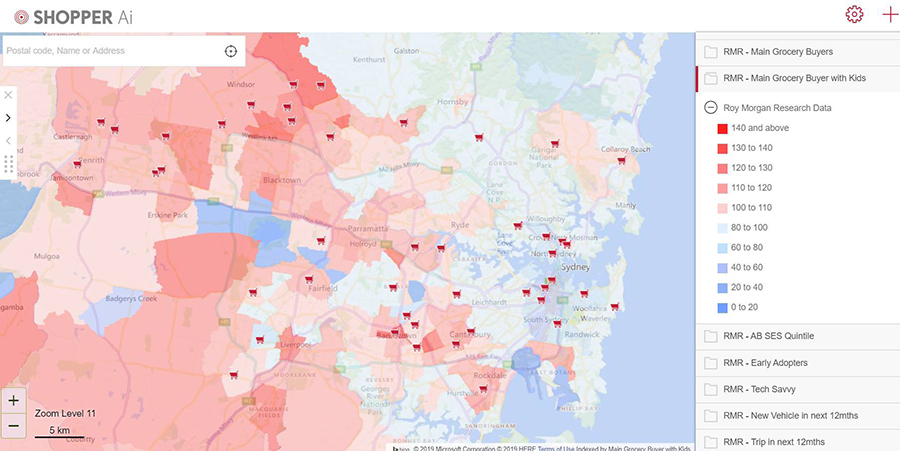900x451 pixels.
Task: Toggle RMR - Main Grocery Buyer with Kids checkbox
Action: [710, 78]
